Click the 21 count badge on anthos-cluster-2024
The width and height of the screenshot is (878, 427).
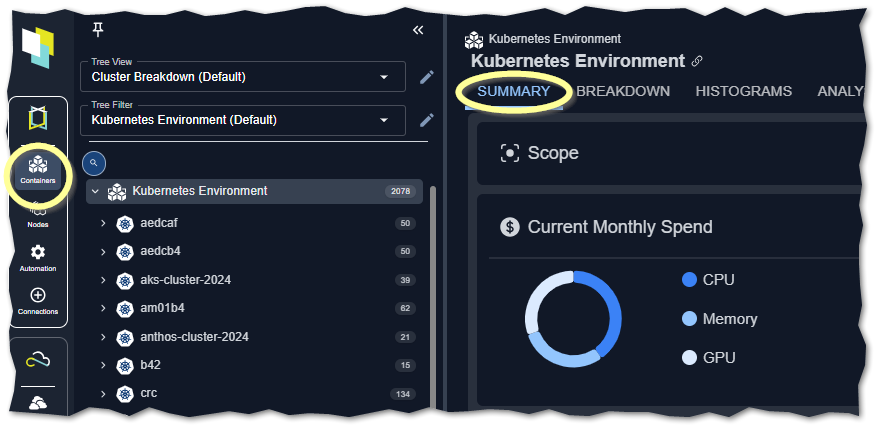click(x=405, y=337)
